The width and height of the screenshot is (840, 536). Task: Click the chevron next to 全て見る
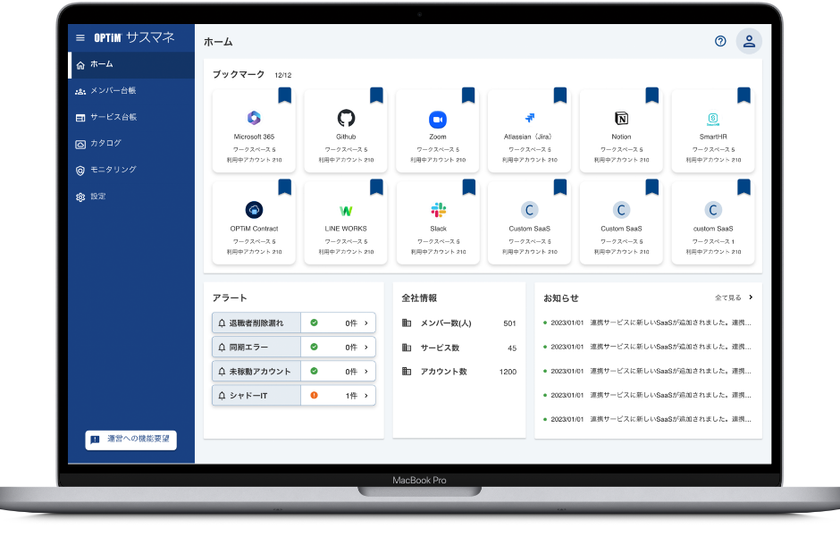click(751, 297)
